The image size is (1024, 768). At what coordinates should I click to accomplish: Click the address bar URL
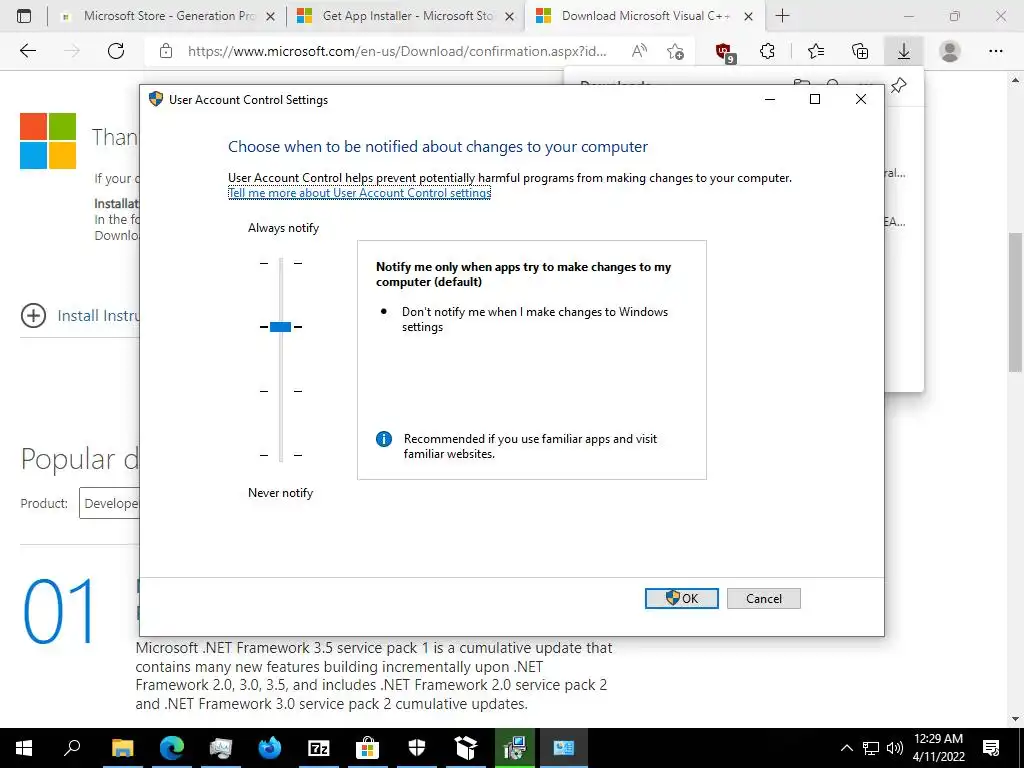[397, 51]
